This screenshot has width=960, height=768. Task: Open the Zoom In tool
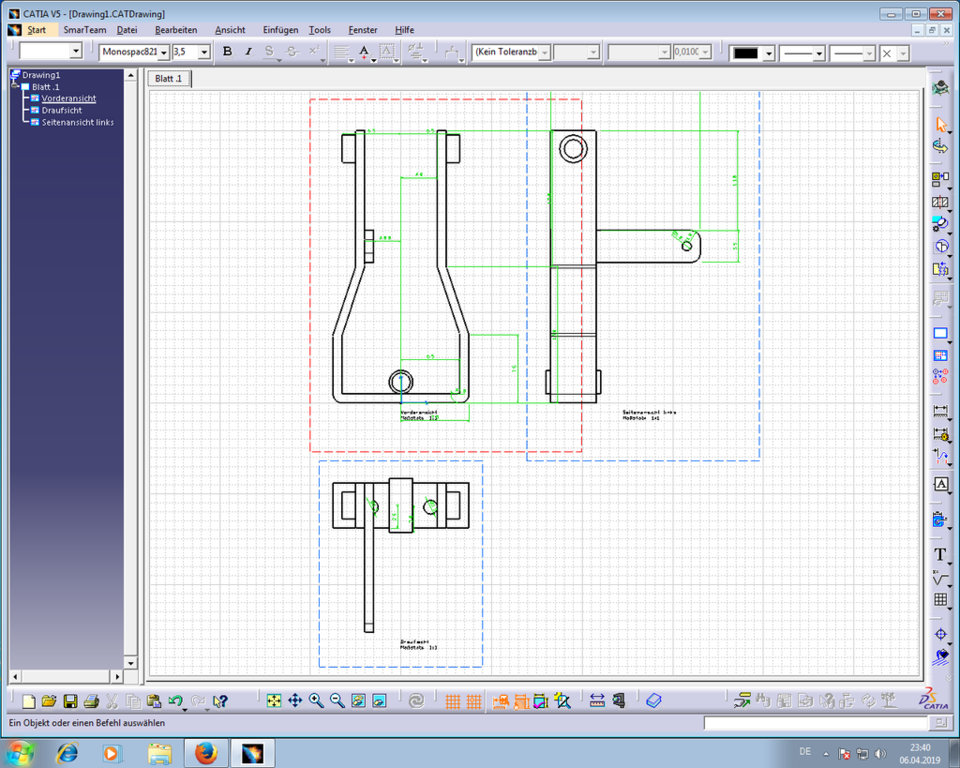(314, 700)
